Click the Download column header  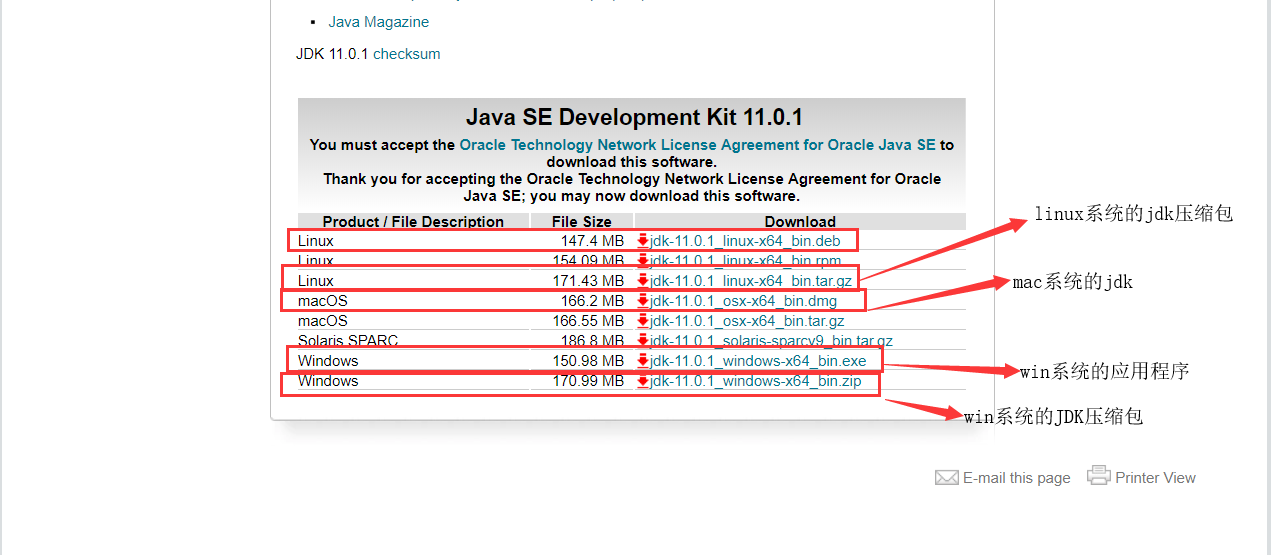[800, 222]
